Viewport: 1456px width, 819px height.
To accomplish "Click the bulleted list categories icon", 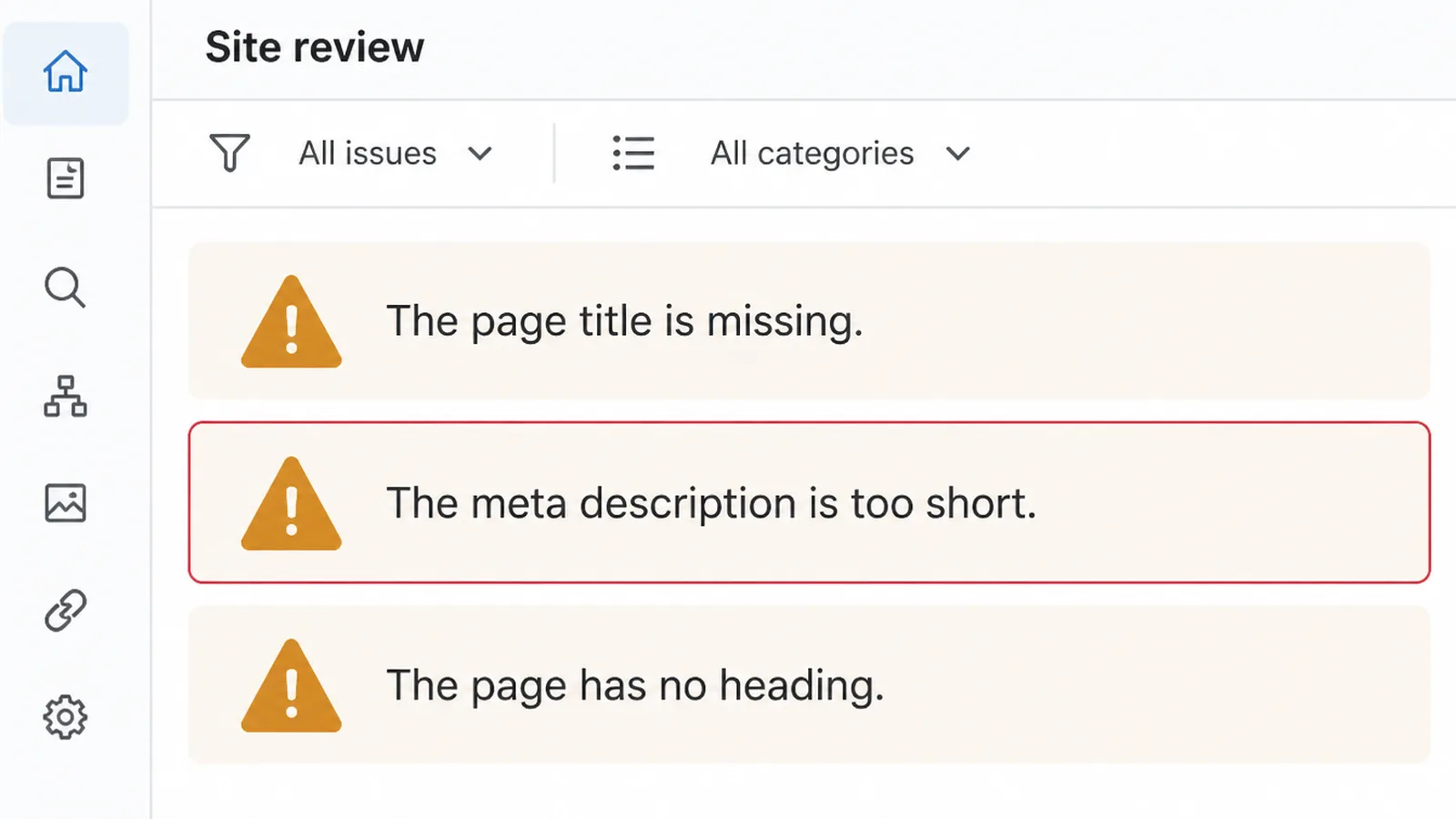I will 633,153.
